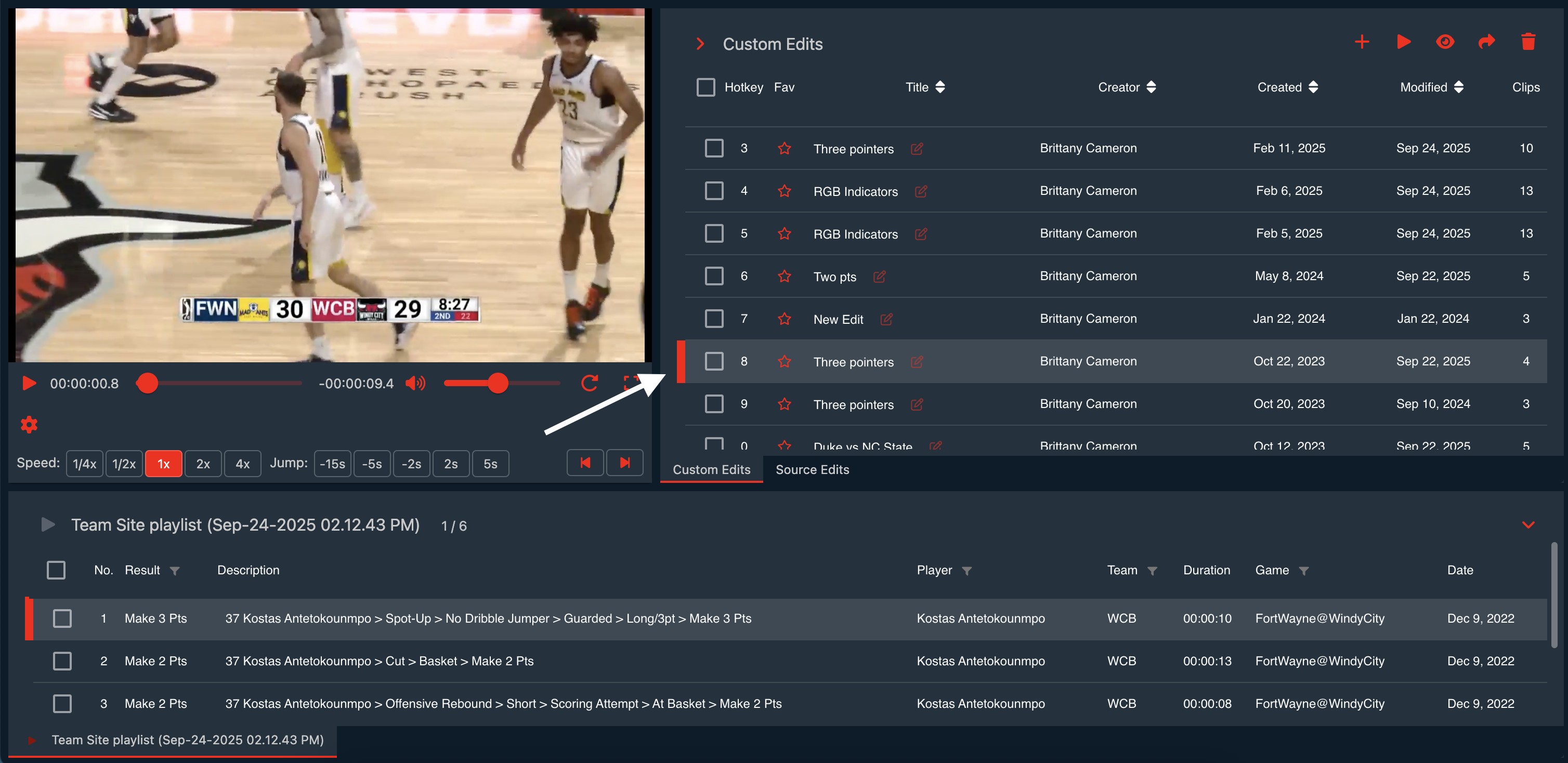This screenshot has width=1568, height=763.
Task: Switch to the Source Edits tab
Action: coord(812,470)
